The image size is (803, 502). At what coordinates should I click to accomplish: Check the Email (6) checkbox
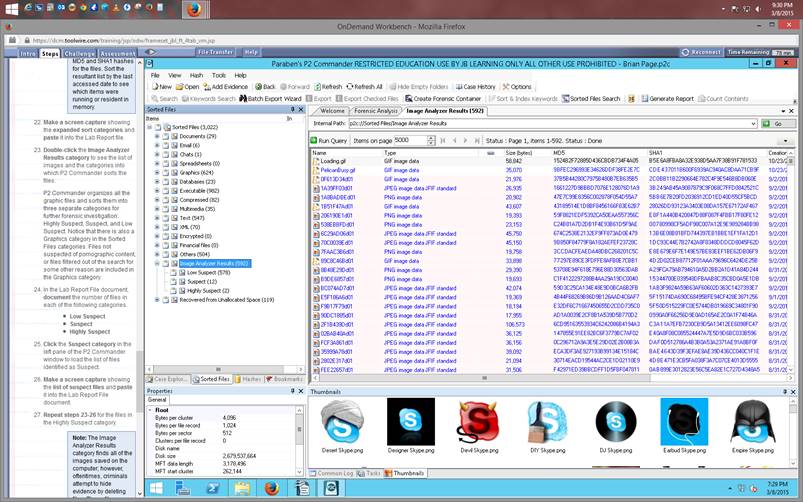[165, 145]
